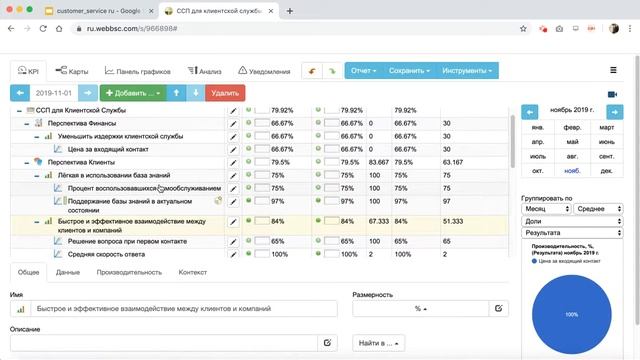Click next month arrow in calendar
The image size is (640, 360).
pos(615,111)
